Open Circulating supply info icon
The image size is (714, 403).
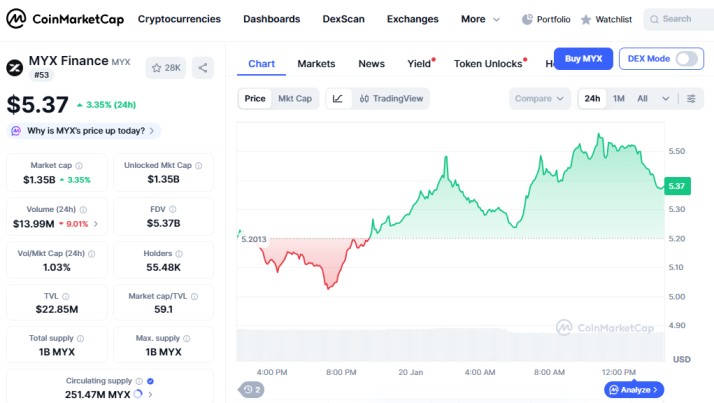pyautogui.click(x=139, y=381)
